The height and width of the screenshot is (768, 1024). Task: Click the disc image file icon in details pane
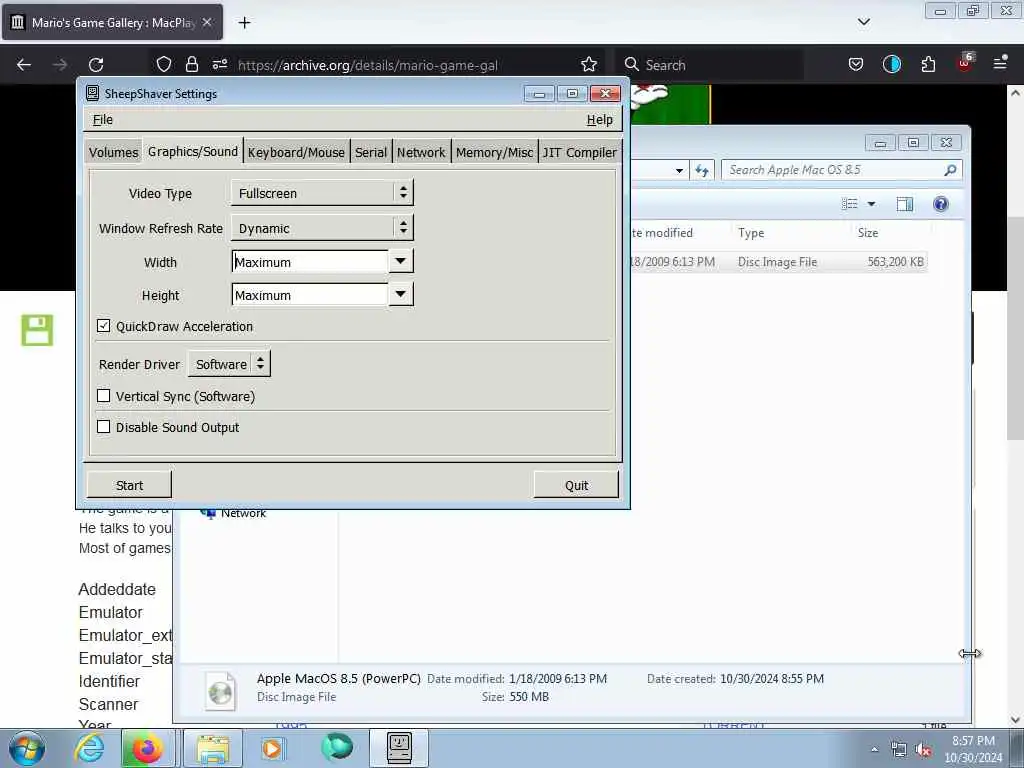point(220,690)
